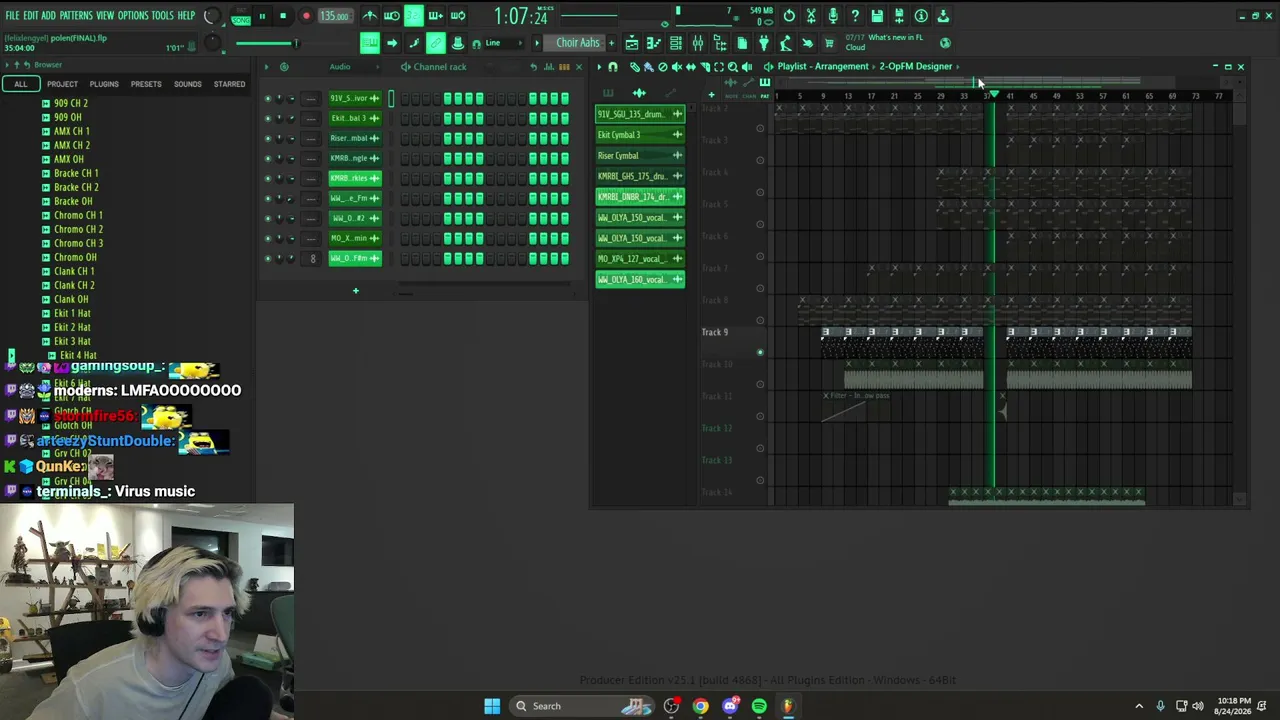Switch to the PLUGINS browser tab

pyautogui.click(x=104, y=84)
